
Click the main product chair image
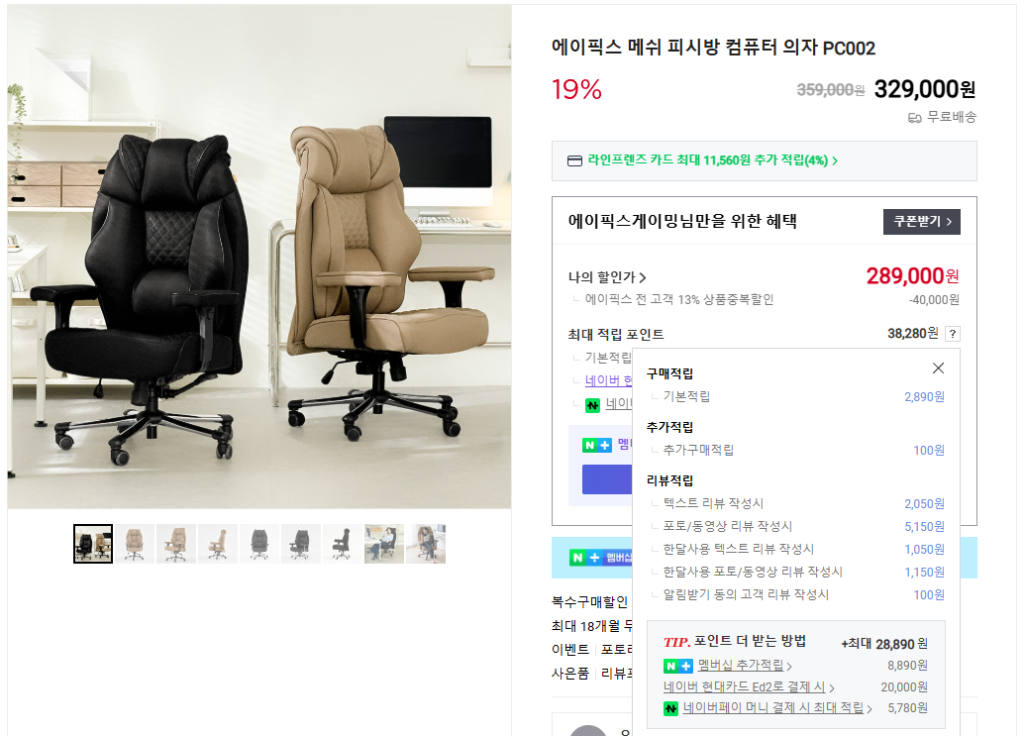[259, 257]
